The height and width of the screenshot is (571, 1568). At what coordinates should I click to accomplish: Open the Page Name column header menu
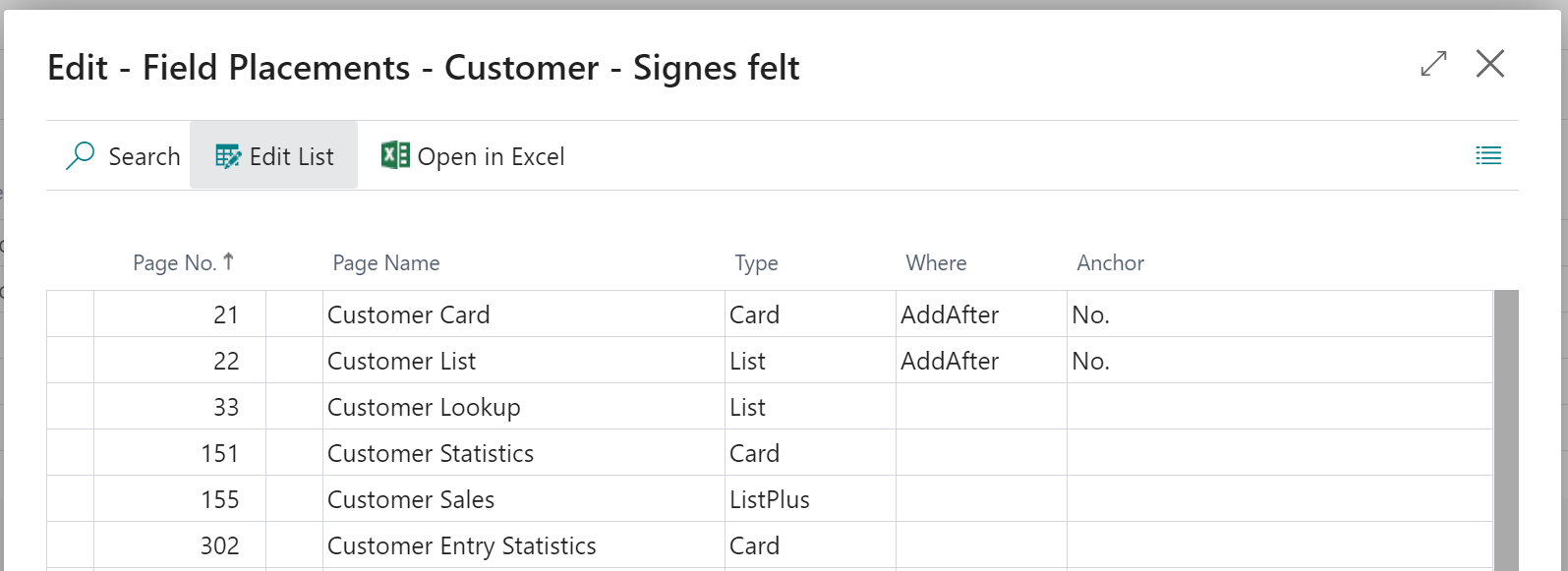(386, 263)
